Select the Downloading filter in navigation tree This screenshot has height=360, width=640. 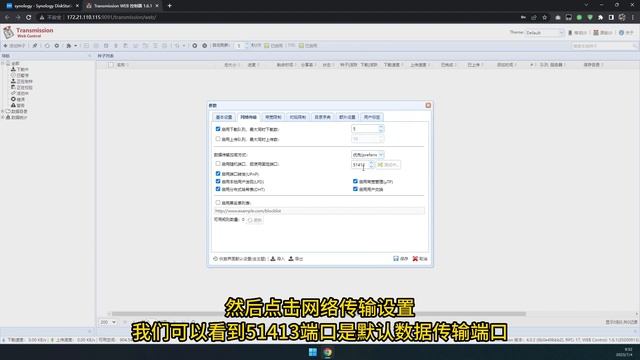[20, 69]
